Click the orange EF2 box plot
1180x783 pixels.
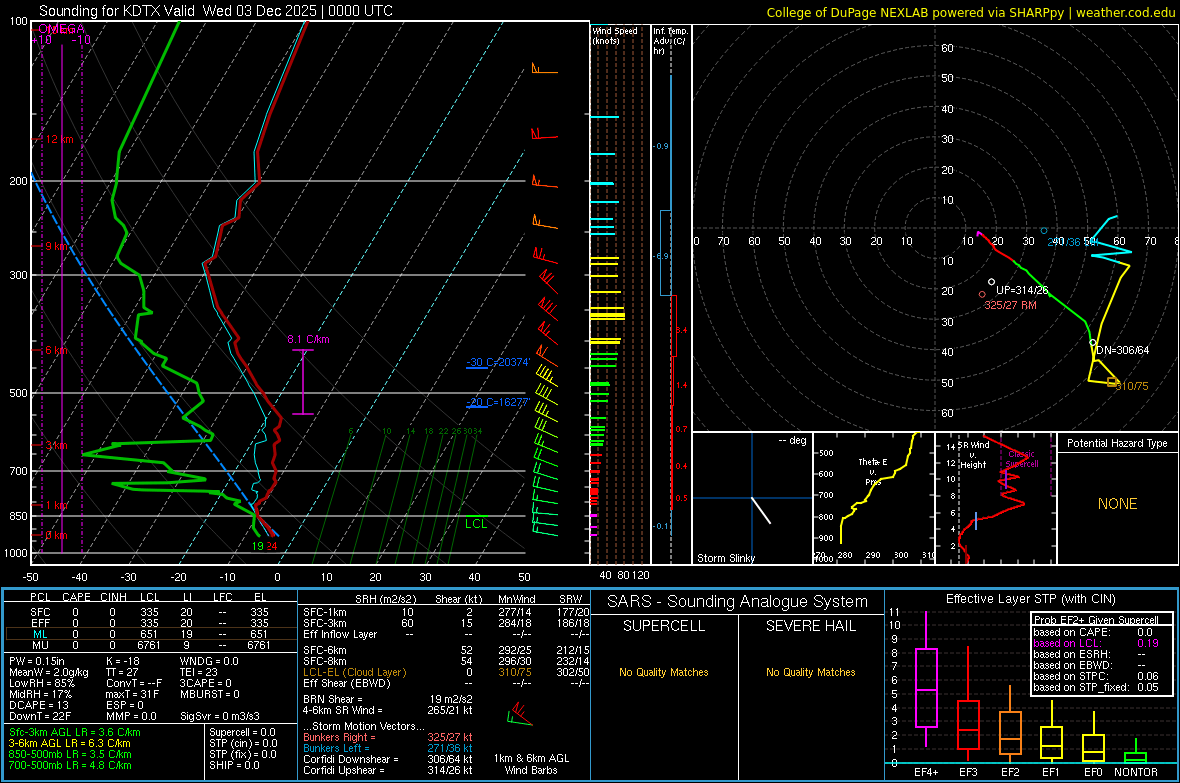[x=1010, y=733]
